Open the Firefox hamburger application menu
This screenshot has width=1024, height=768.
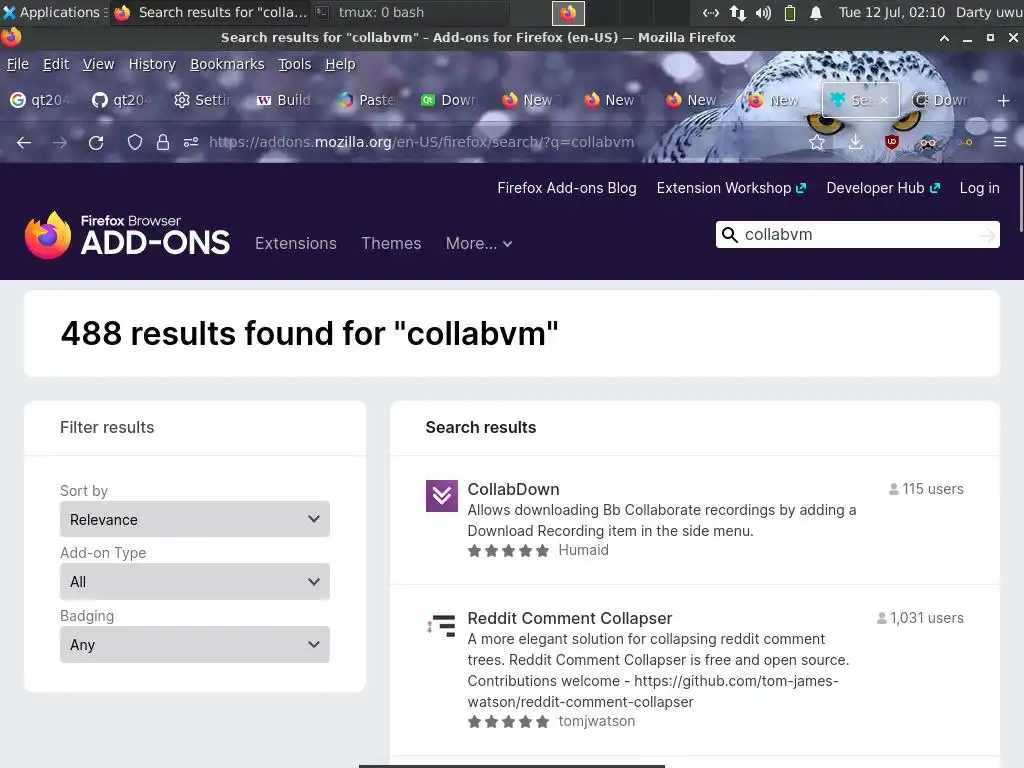1000,142
